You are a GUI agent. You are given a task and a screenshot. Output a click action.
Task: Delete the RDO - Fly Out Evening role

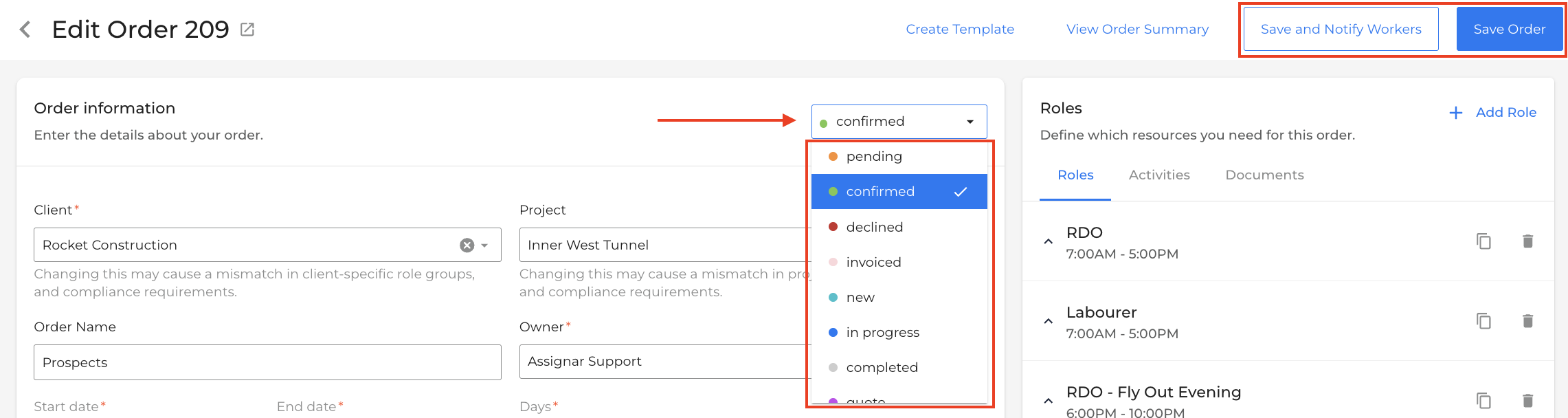point(1527,401)
